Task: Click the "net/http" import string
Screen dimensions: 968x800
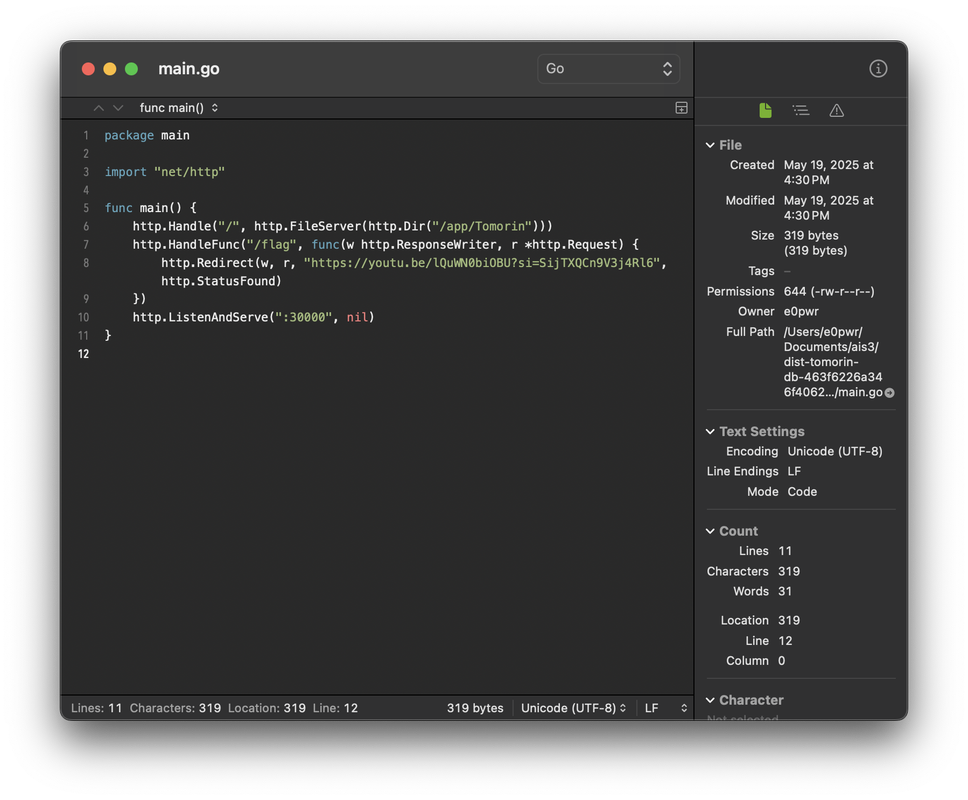Action: tap(190, 172)
